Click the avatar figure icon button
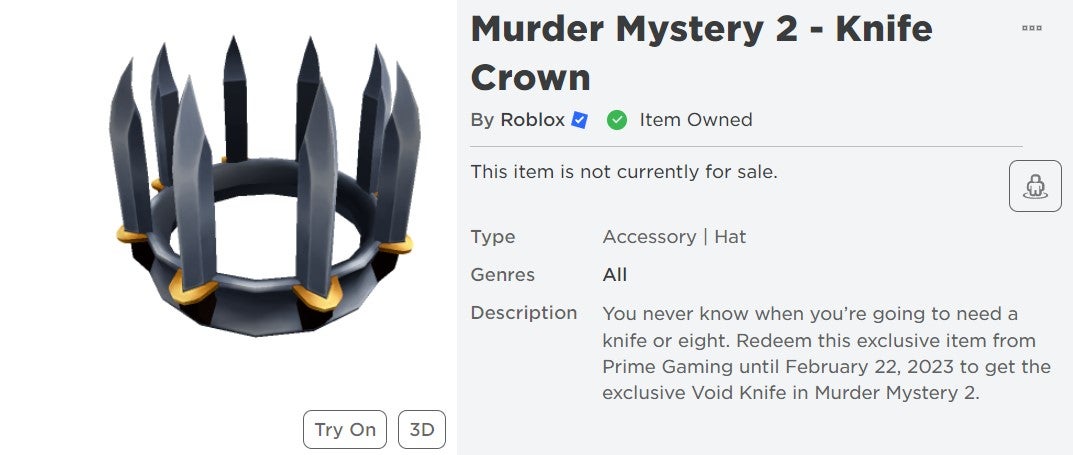This screenshot has width=1073, height=455. point(1035,186)
